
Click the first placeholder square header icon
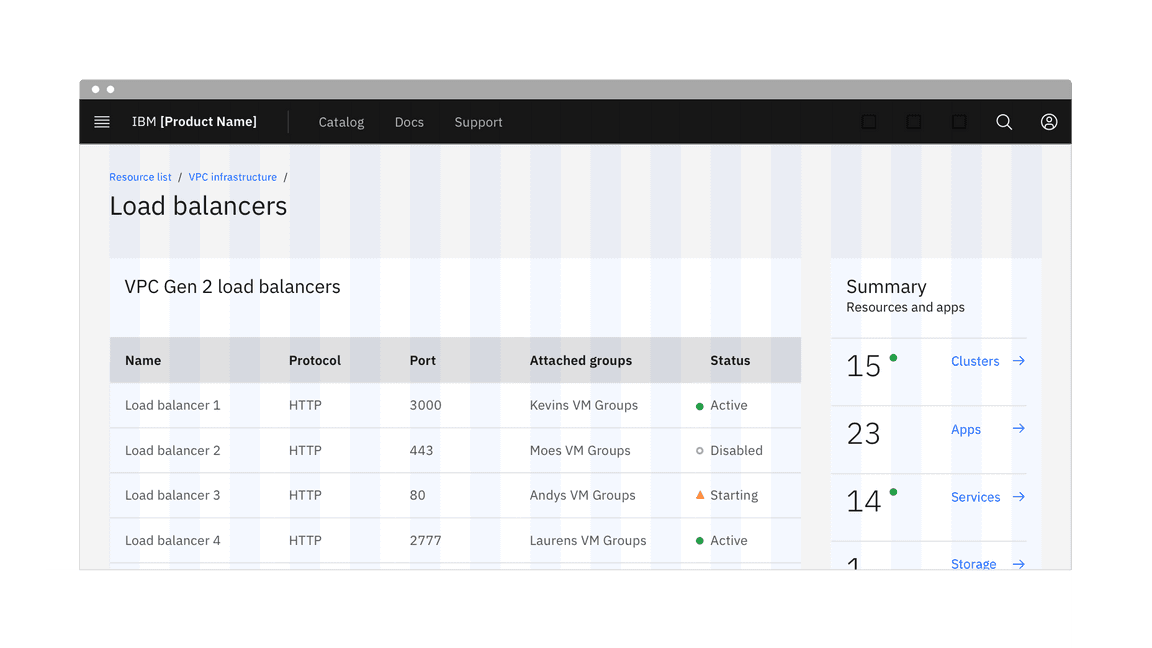(869, 122)
